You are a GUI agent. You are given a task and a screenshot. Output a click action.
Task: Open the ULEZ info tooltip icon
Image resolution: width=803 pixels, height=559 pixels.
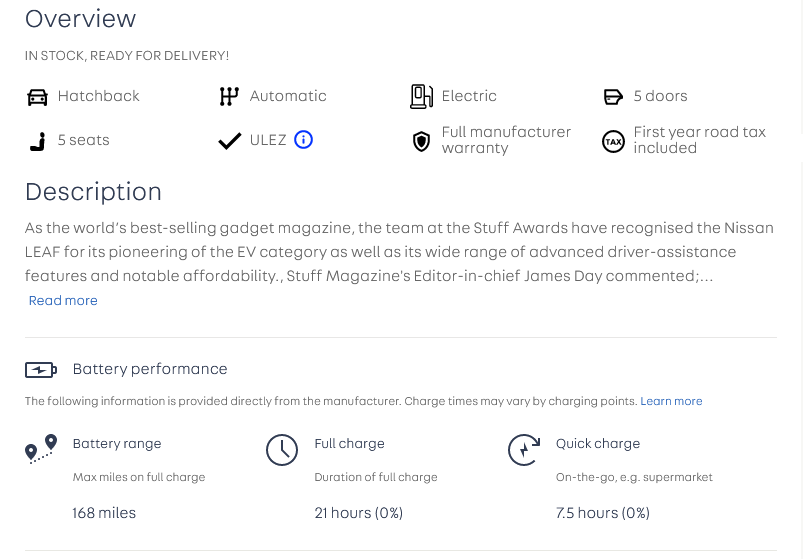[x=304, y=140]
